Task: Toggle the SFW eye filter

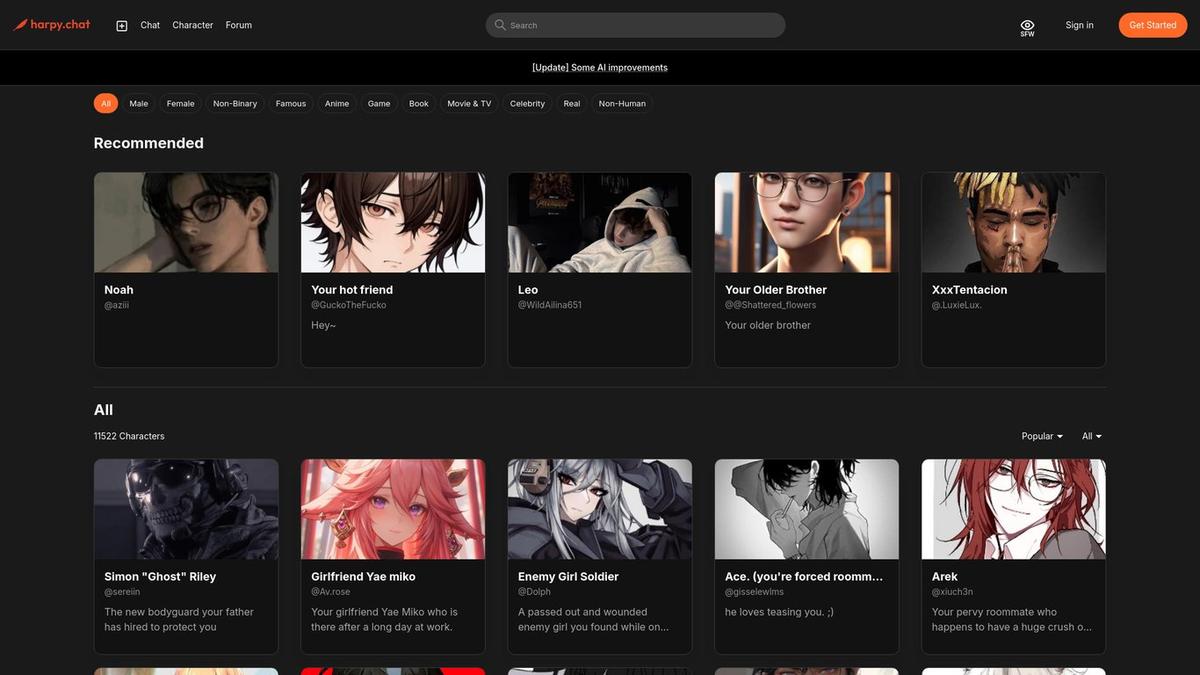Action: tap(1027, 27)
